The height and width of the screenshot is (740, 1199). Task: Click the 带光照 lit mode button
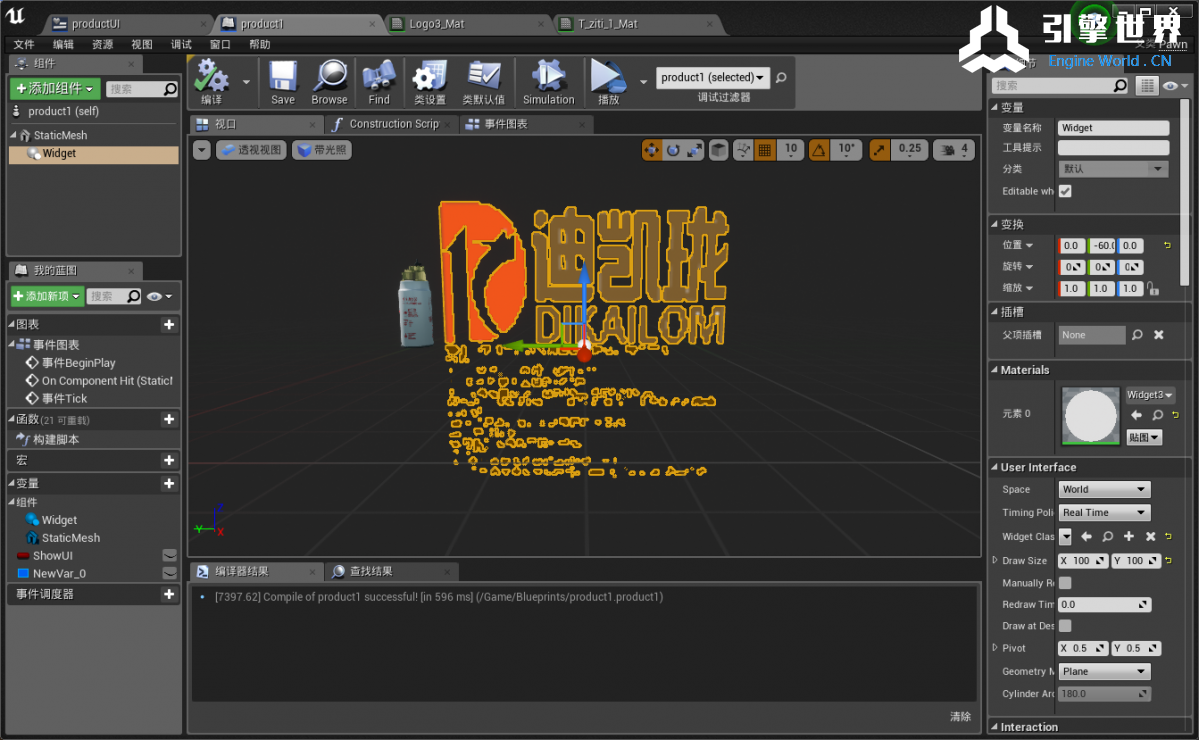pyautogui.click(x=322, y=150)
